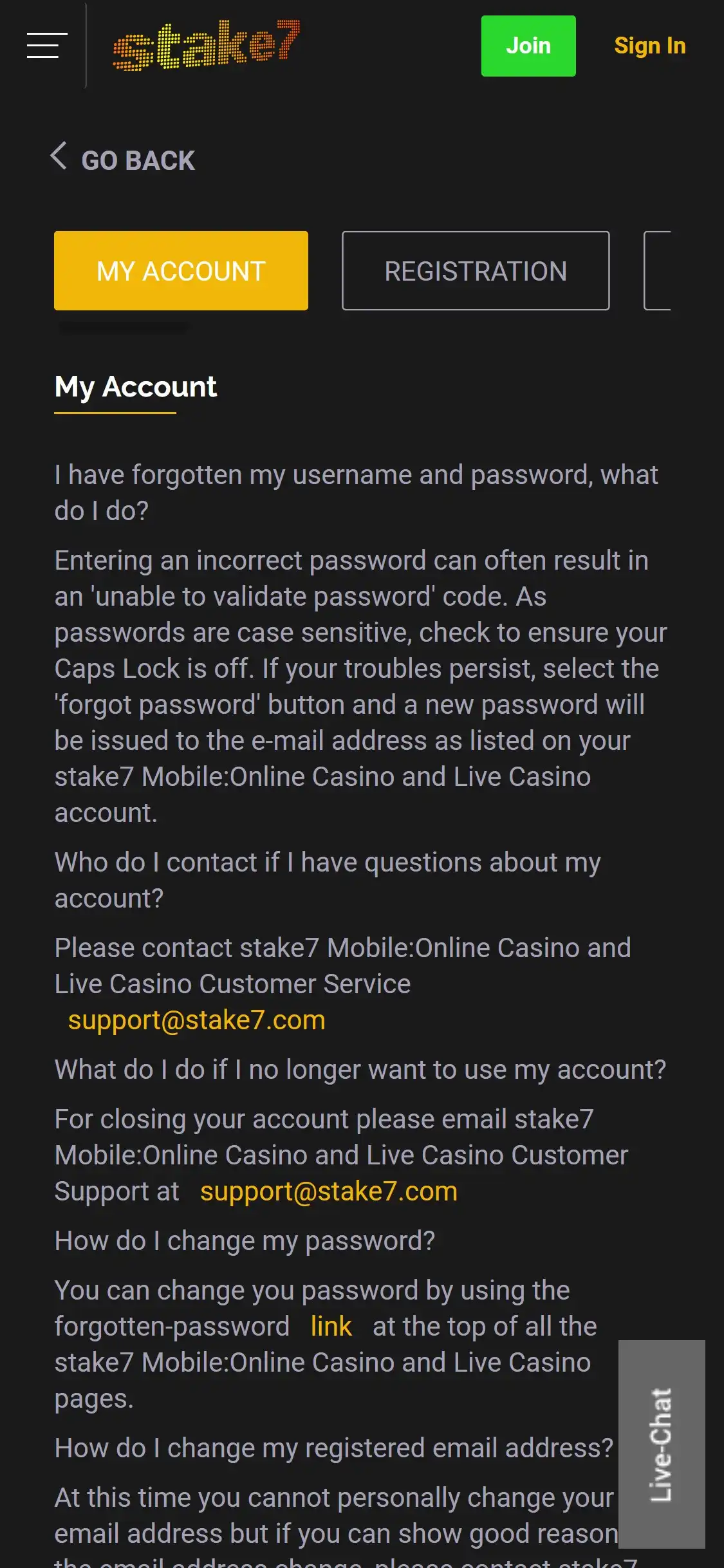Click the "no longer want to use my account" question
The image size is (724, 1568).
tap(360, 1070)
